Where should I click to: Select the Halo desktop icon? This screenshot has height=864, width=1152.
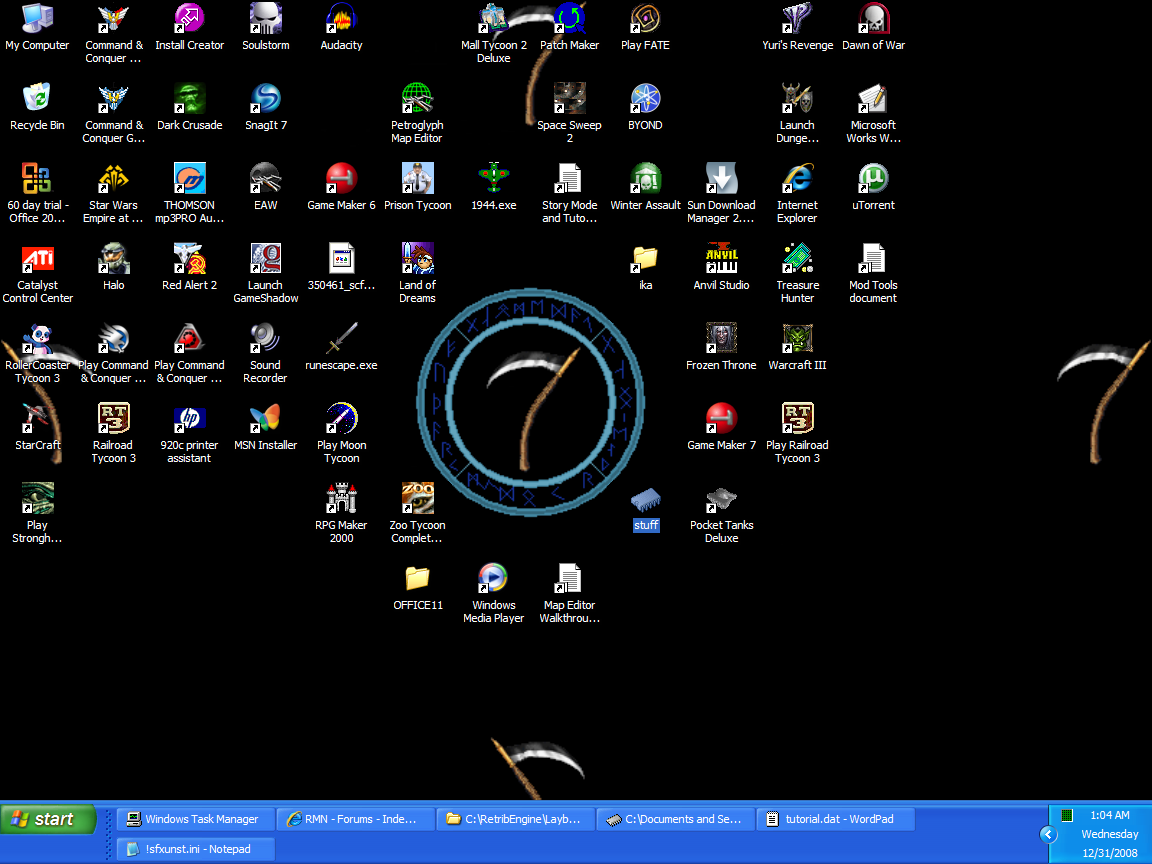tap(113, 260)
